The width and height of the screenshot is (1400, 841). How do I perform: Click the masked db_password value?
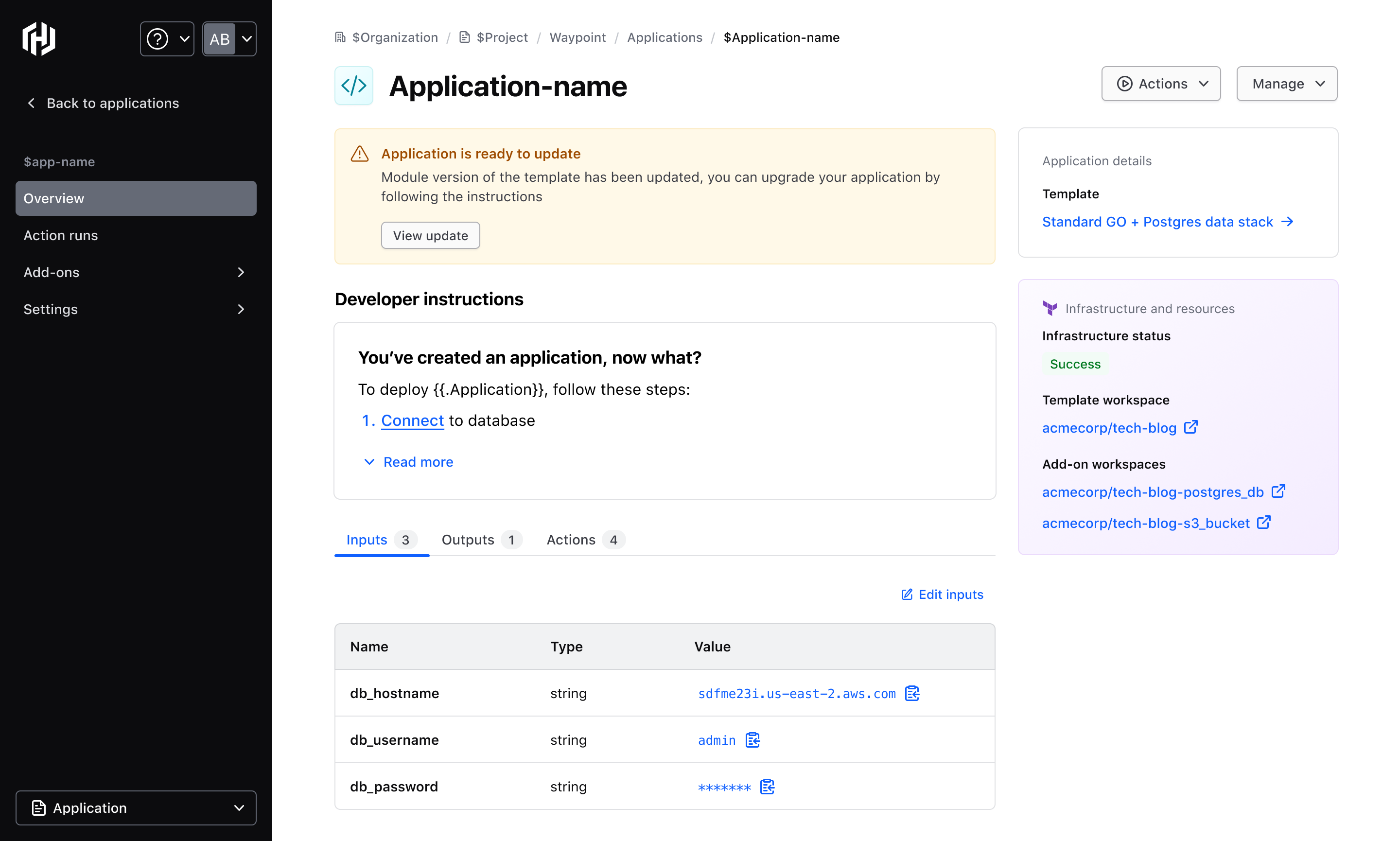pos(724,787)
